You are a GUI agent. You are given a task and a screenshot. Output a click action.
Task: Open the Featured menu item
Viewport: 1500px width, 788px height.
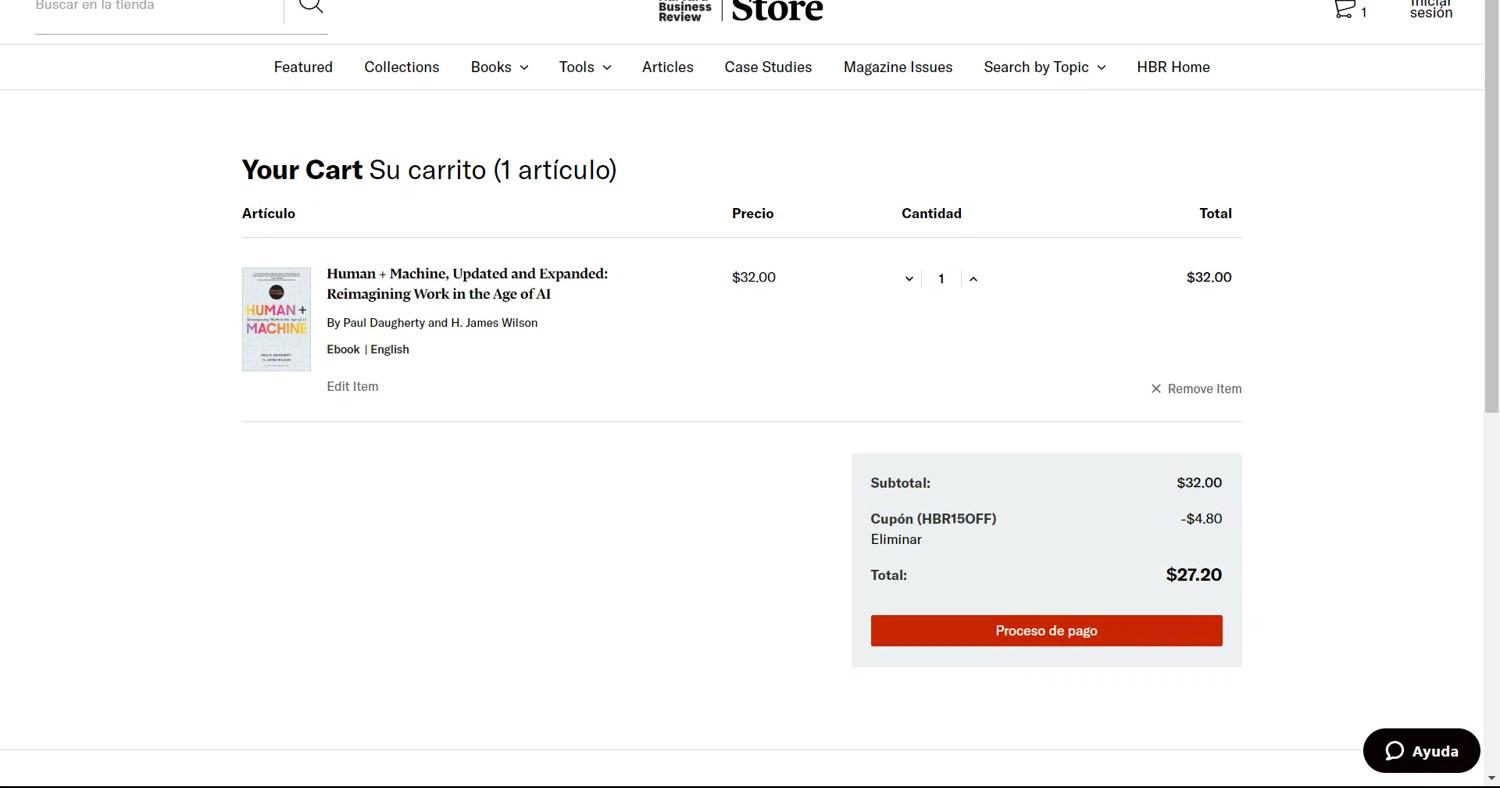coord(303,67)
